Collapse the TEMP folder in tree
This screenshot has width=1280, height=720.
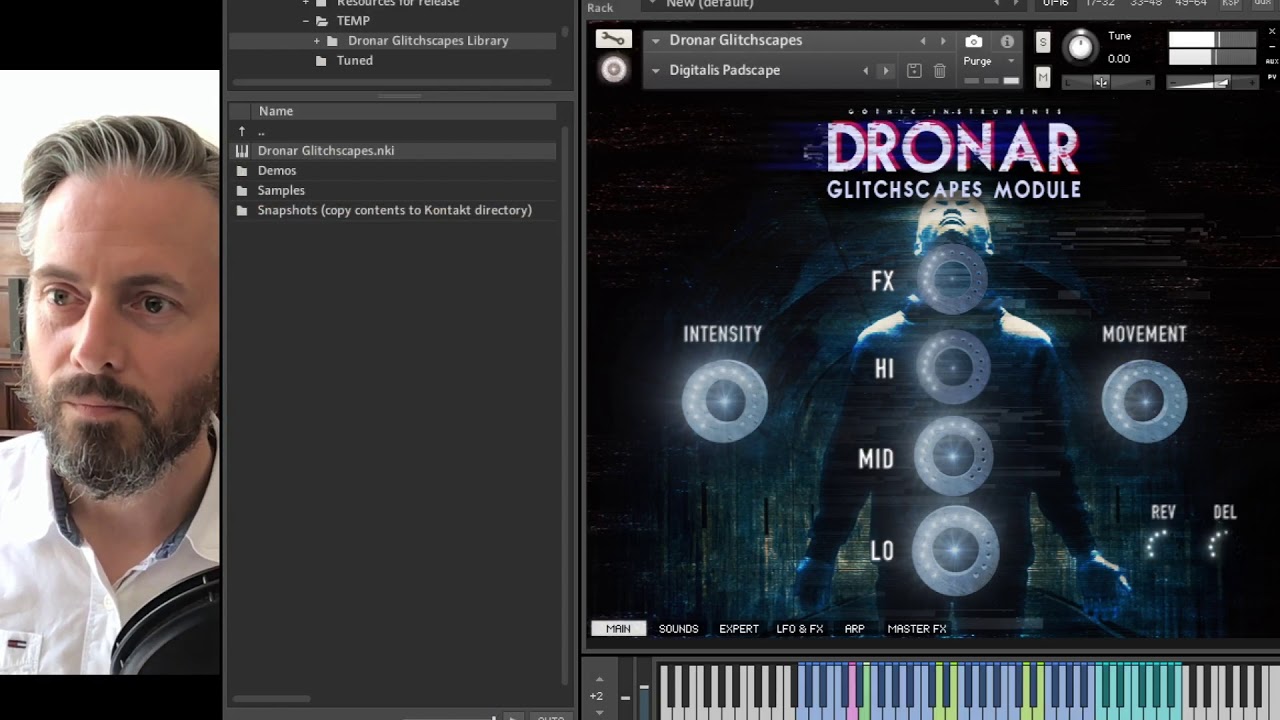306,21
